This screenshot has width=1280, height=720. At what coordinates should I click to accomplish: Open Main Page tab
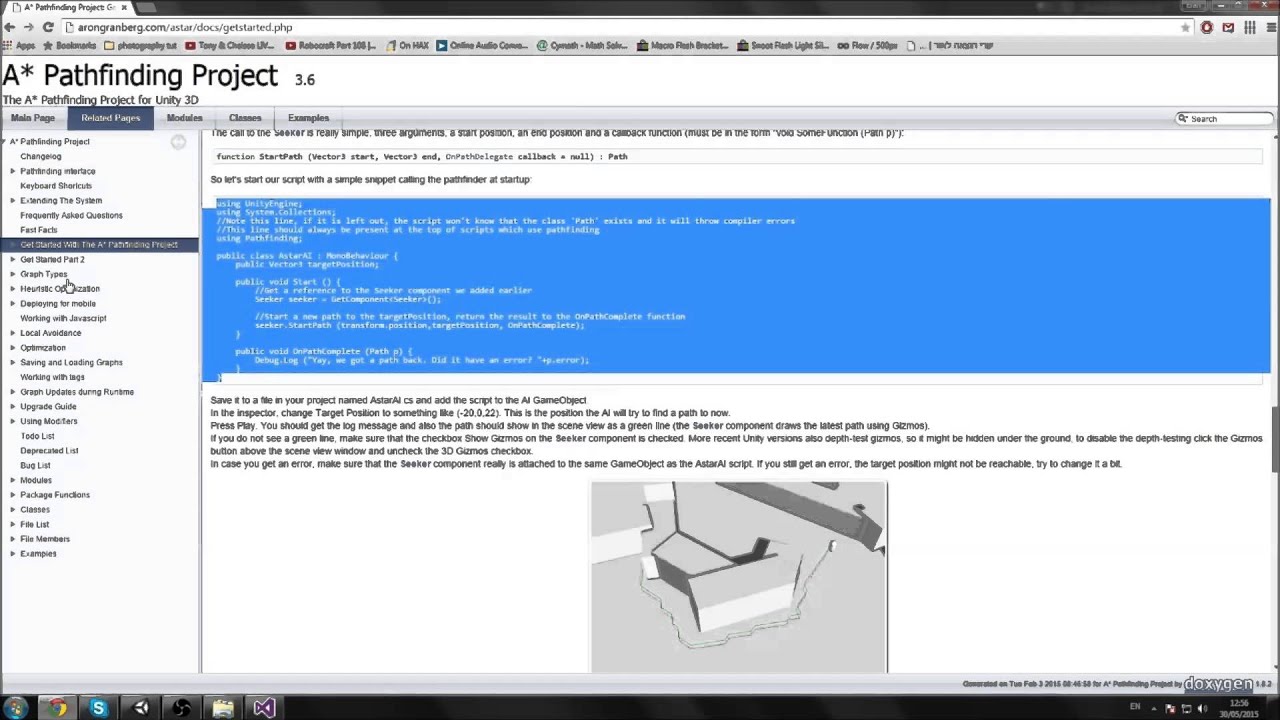(33, 118)
